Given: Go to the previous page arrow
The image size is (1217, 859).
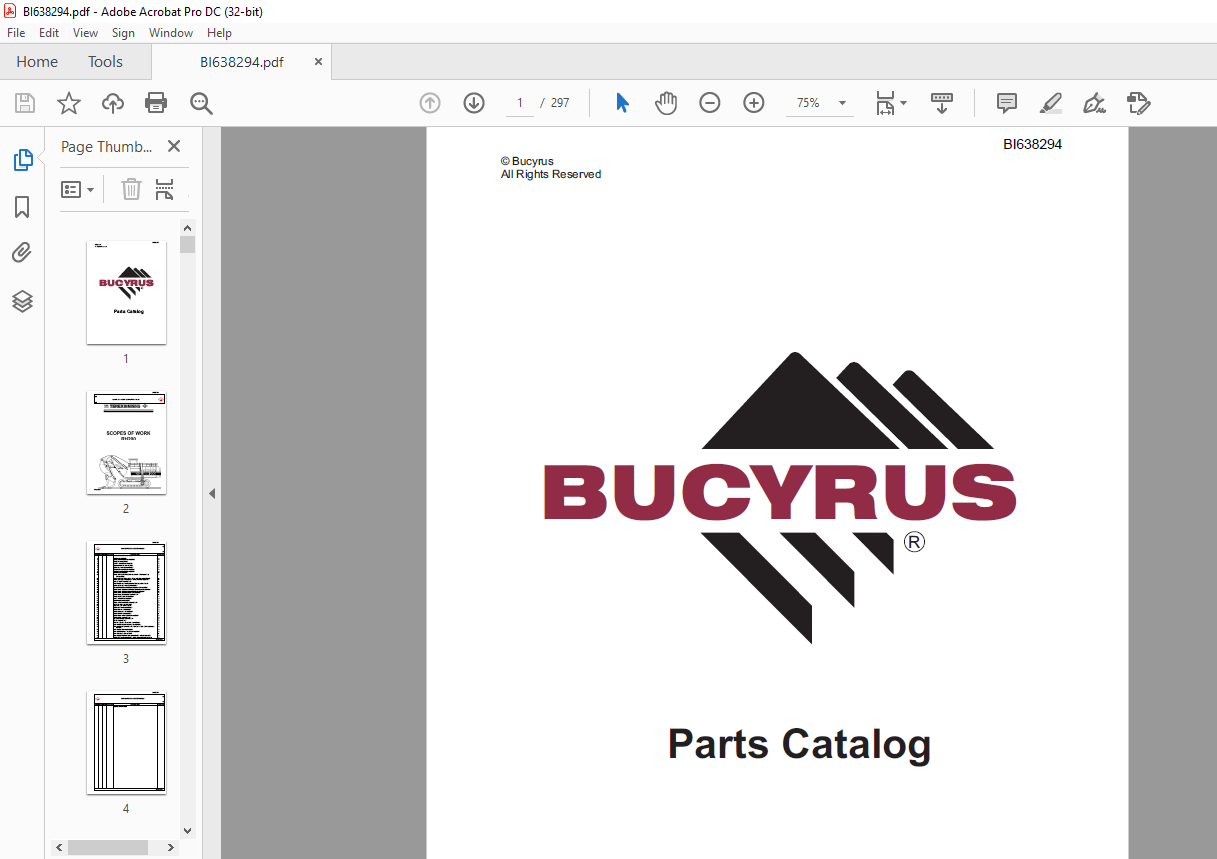Looking at the screenshot, I should pos(430,103).
